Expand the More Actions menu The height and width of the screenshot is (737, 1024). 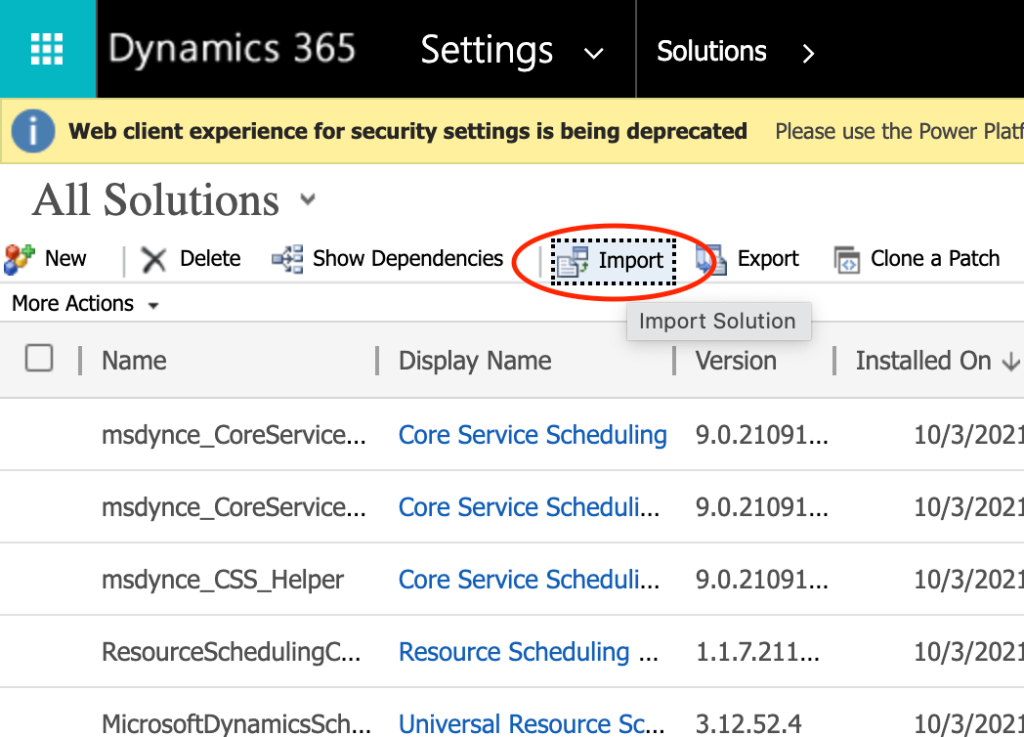(153, 305)
